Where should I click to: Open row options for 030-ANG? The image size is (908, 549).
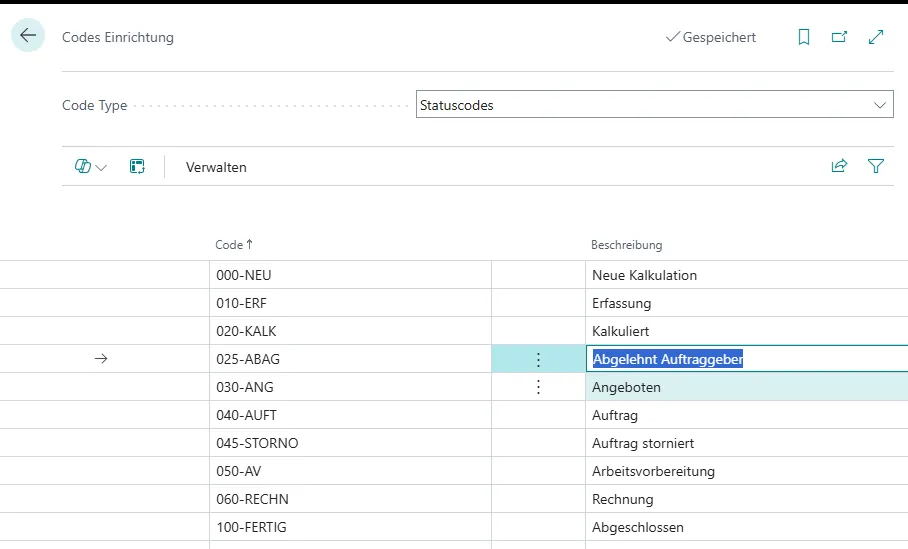pos(539,387)
